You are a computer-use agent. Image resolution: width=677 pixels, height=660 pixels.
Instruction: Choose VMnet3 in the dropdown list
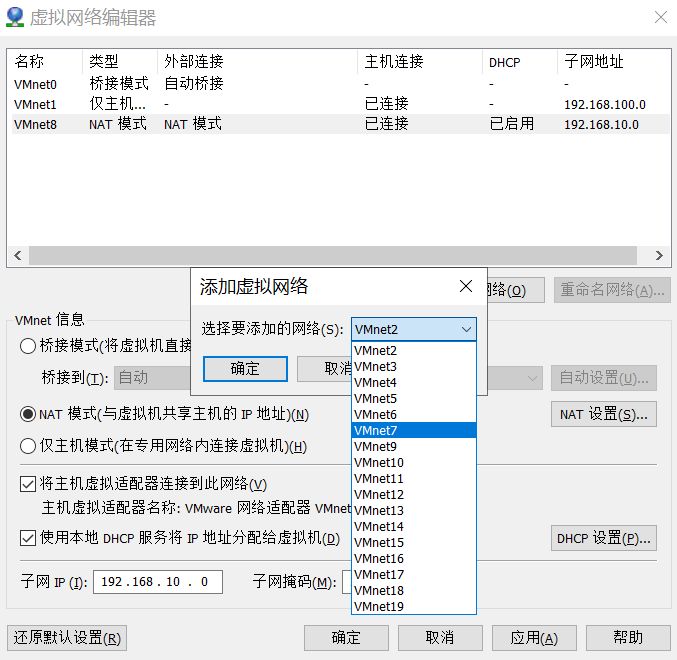414,366
